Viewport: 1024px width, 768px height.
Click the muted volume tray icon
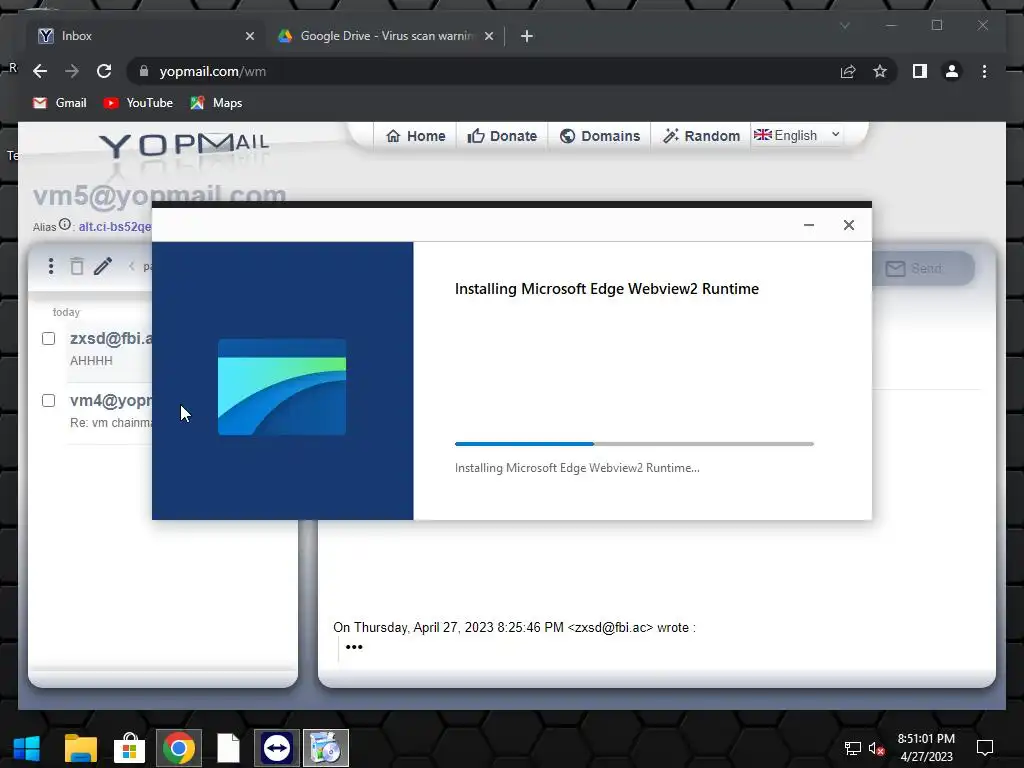tap(876, 748)
